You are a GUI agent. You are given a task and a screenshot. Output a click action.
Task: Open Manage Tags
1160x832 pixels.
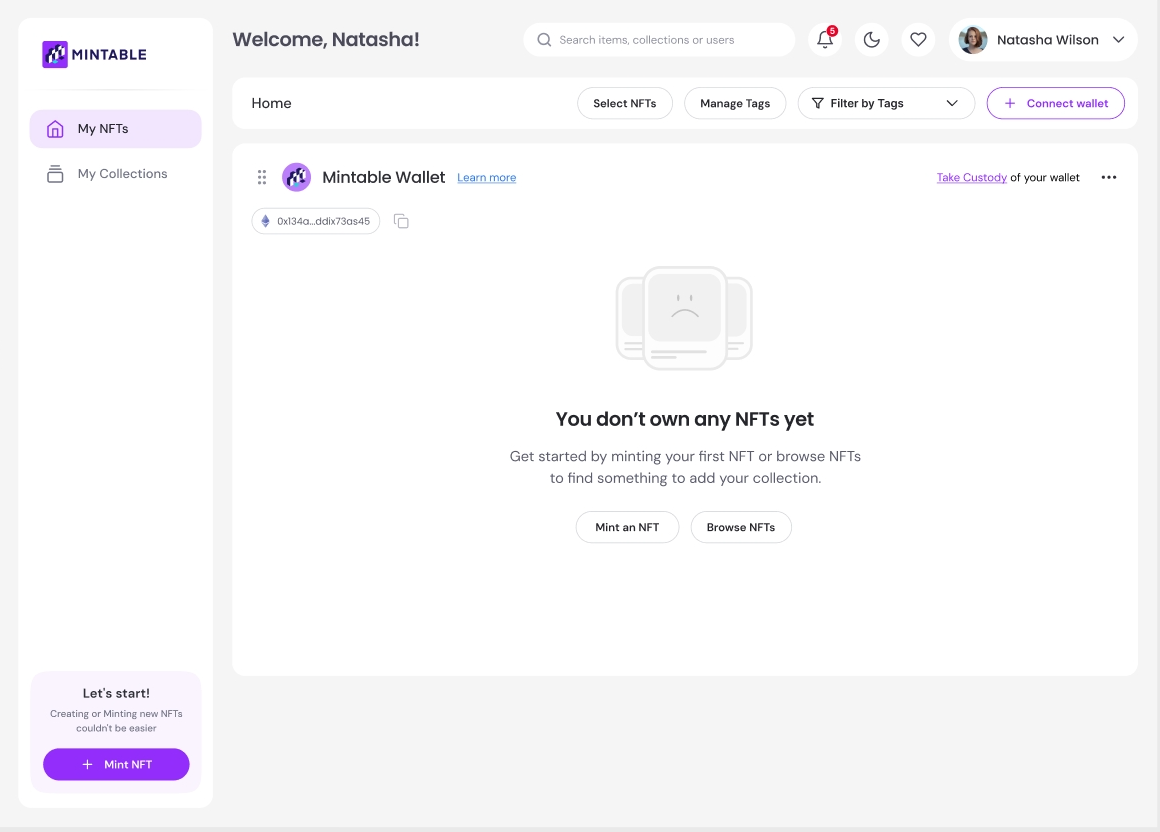734,103
